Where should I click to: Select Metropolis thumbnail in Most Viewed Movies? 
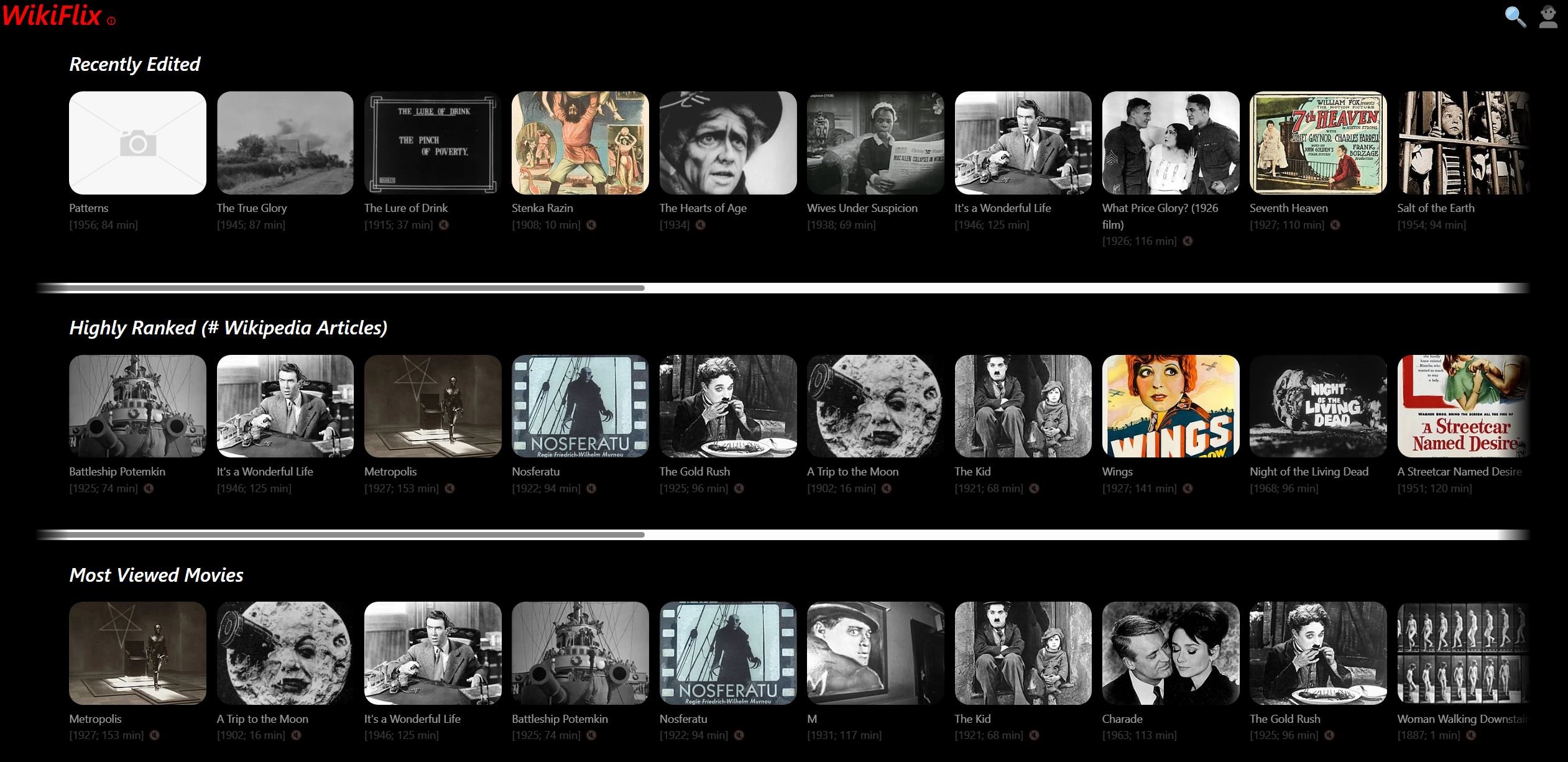[137, 653]
